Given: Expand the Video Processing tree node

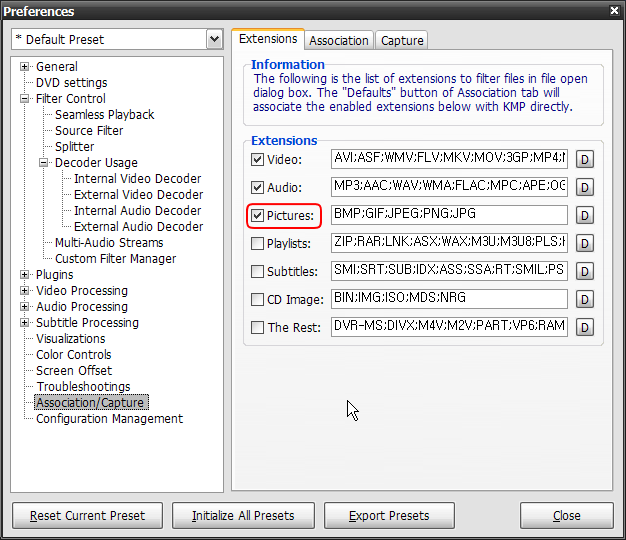Looking at the screenshot, I should (25, 291).
